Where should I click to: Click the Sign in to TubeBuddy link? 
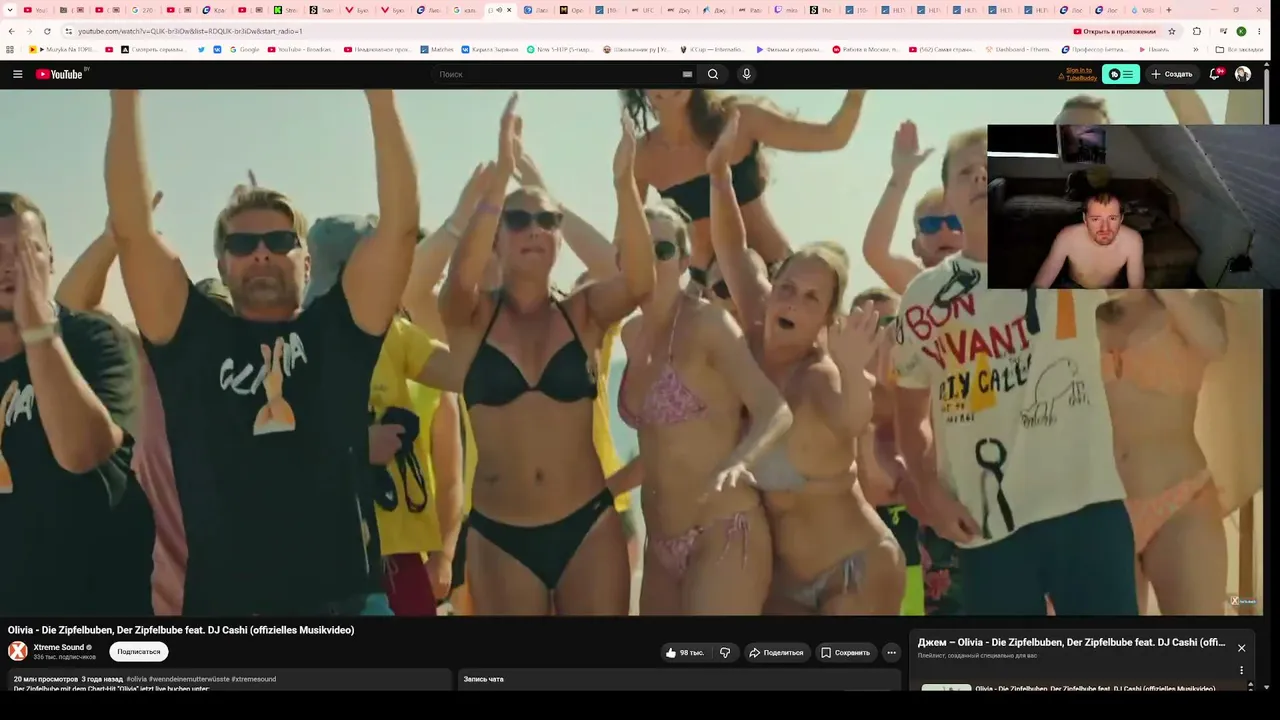[x=1081, y=74]
